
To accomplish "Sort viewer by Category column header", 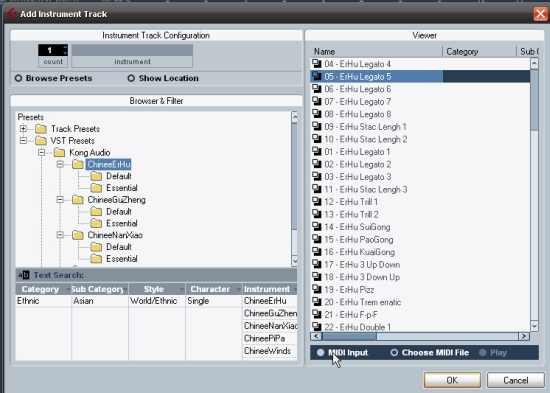I will coord(479,52).
